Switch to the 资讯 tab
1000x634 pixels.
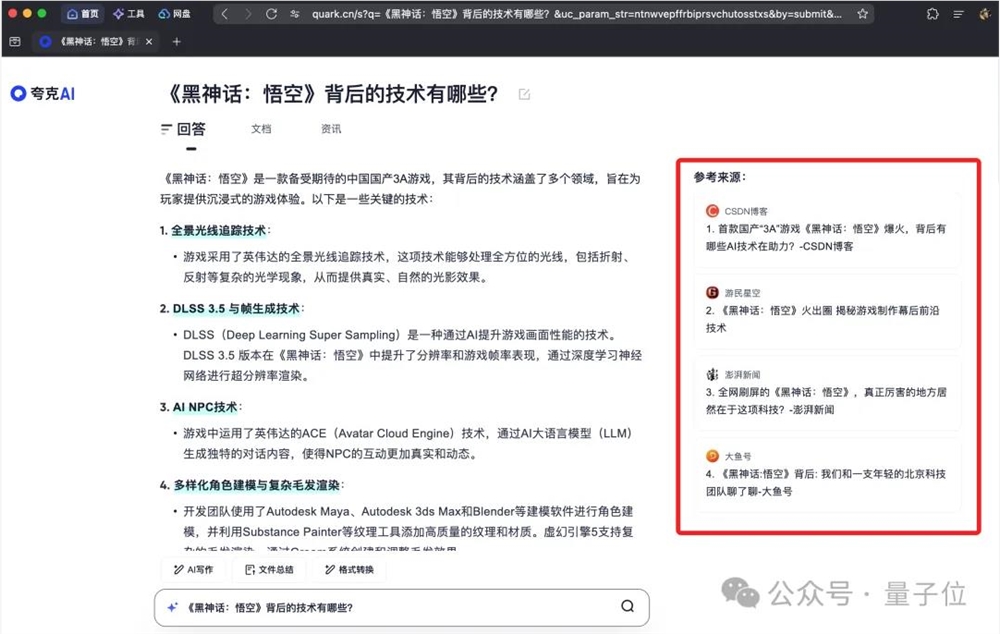point(330,129)
